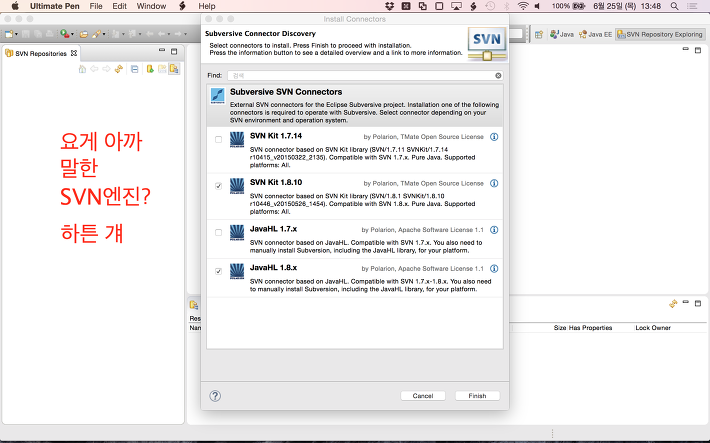Maximize the bottom-right properties view panel

[x=698, y=303]
